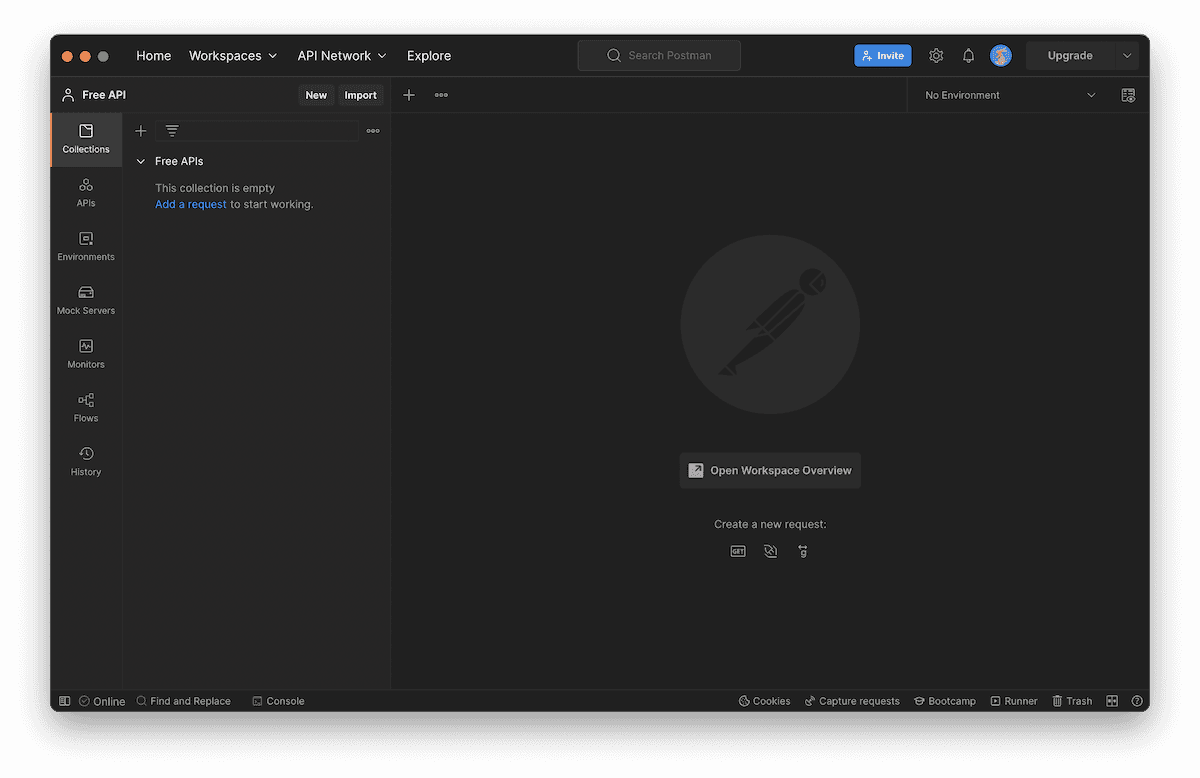Go to Home
This screenshot has height=778, width=1200.
pyautogui.click(x=154, y=56)
